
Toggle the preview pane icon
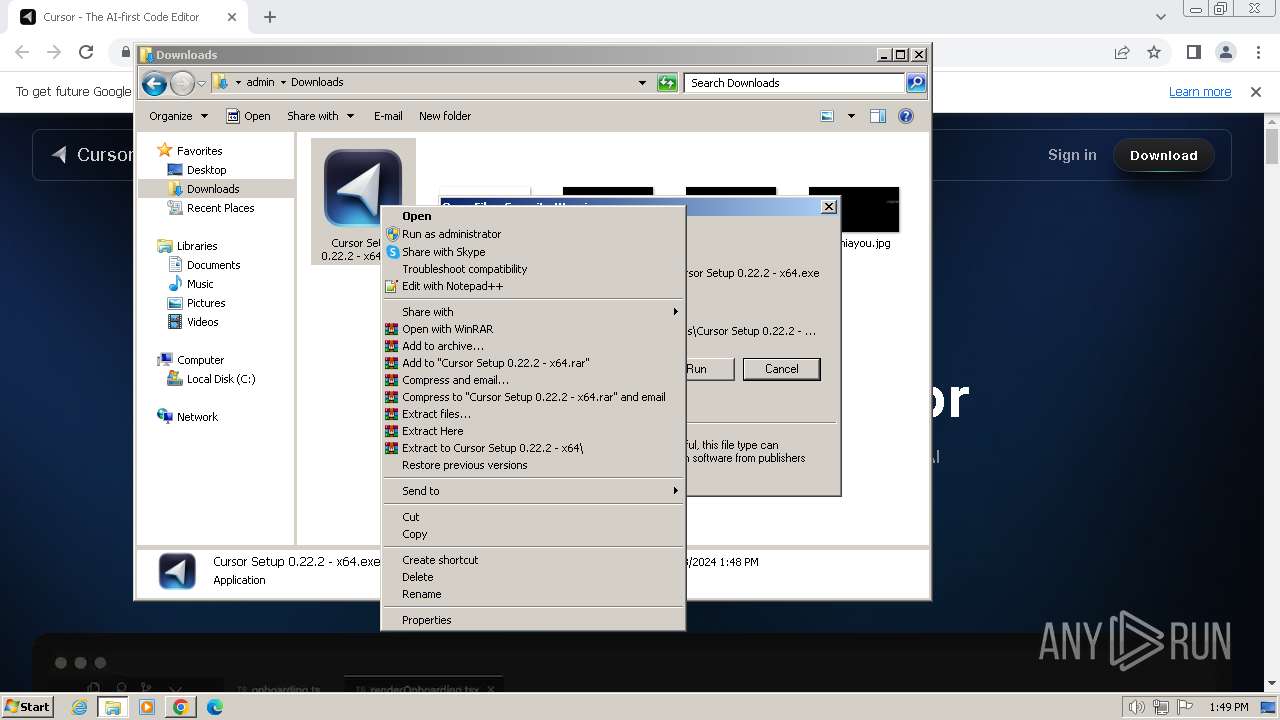click(878, 116)
